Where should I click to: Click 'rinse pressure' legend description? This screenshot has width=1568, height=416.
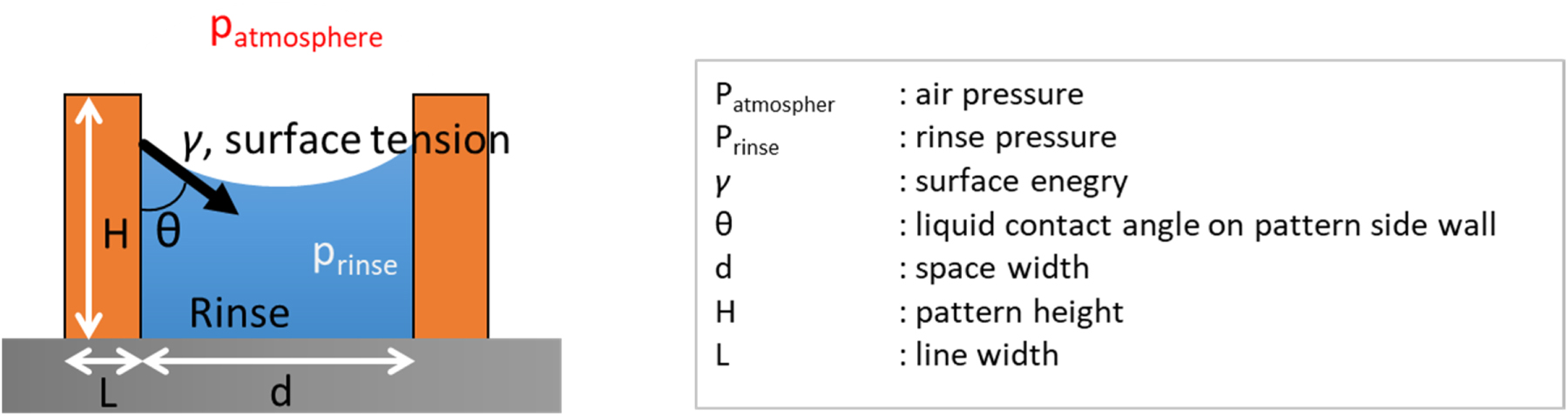tap(1015, 138)
